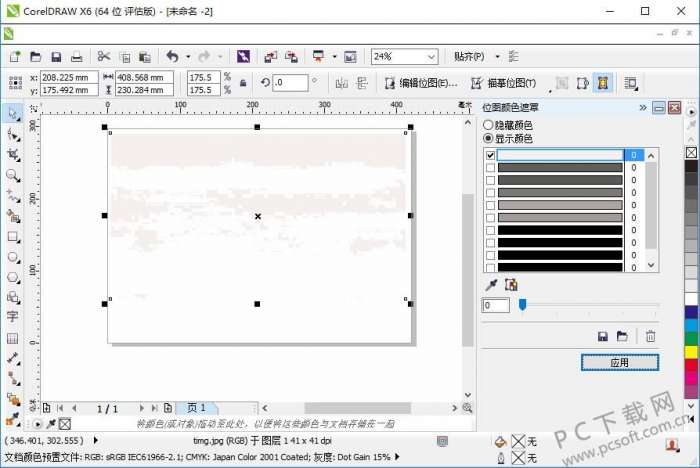
Task: Pick the yellow swatch in the palette
Action: pos(691,351)
